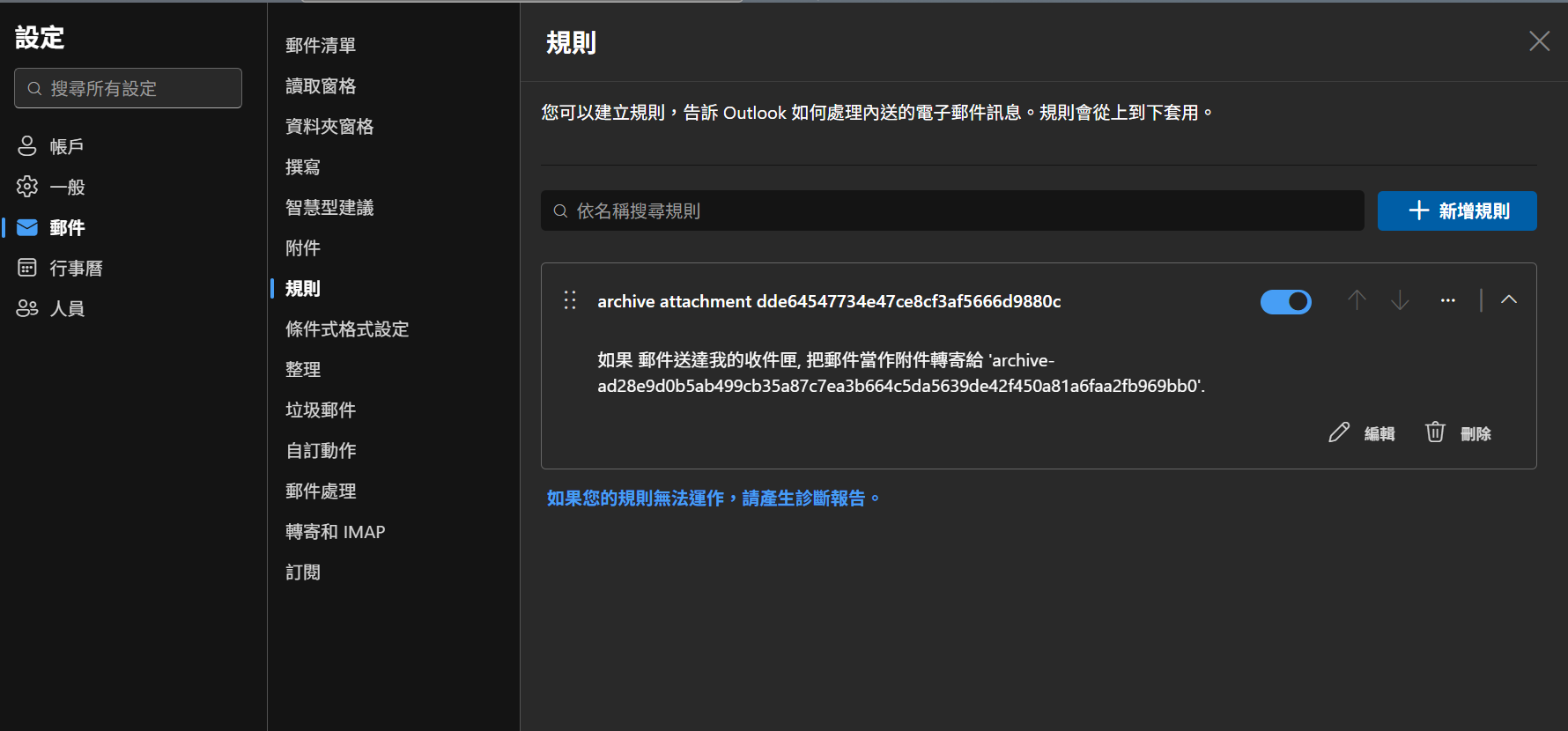This screenshot has width=1568, height=731.
Task: Open more options for archive attachment rule
Action: click(x=1448, y=300)
